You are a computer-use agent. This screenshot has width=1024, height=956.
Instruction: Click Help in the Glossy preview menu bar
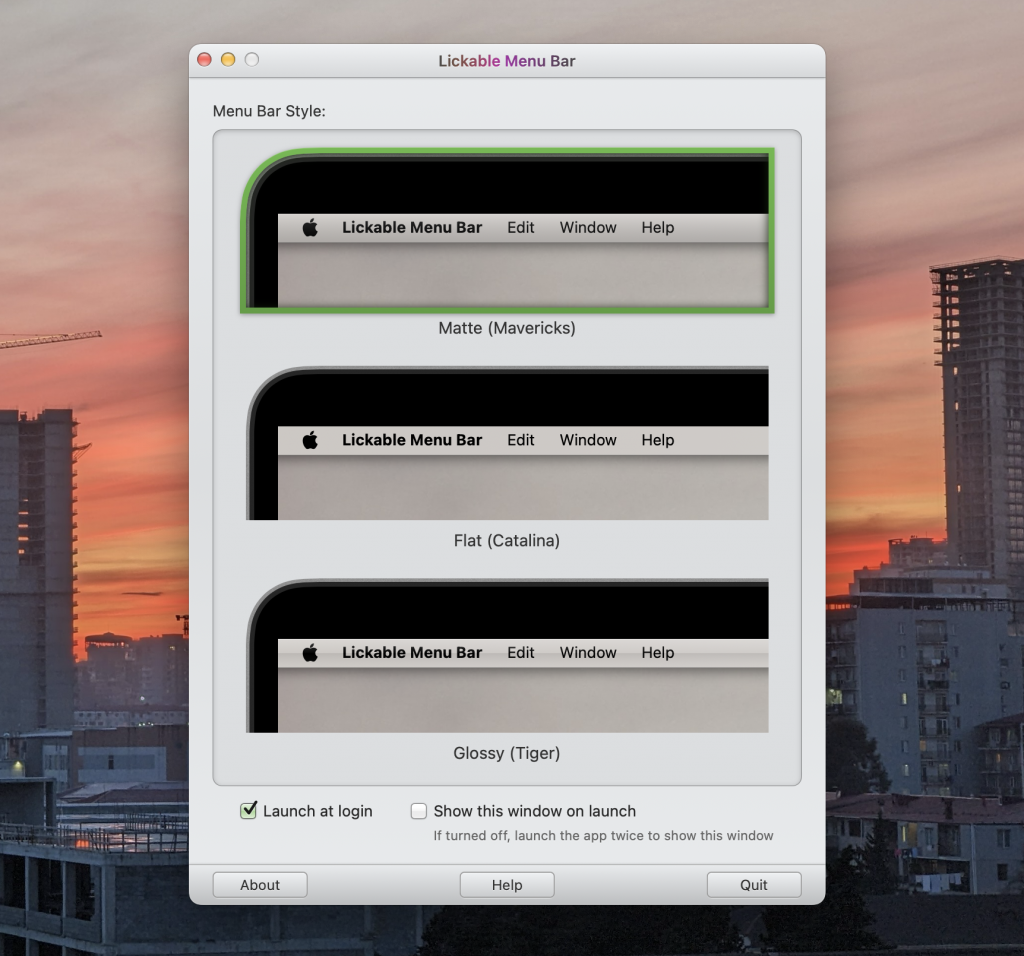click(658, 653)
